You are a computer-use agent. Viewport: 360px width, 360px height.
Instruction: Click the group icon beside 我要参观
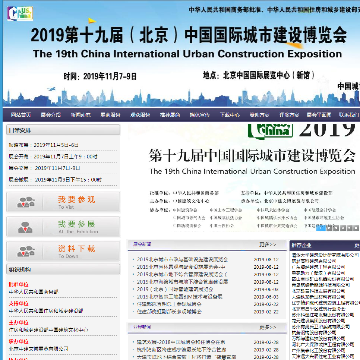[26, 202]
